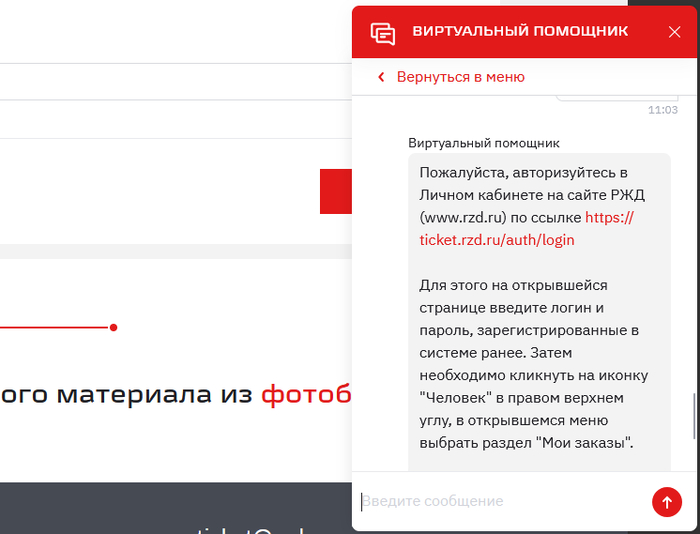The height and width of the screenshot is (534, 700).
Task: Click the 11:03 message timestamp
Action: [662, 110]
